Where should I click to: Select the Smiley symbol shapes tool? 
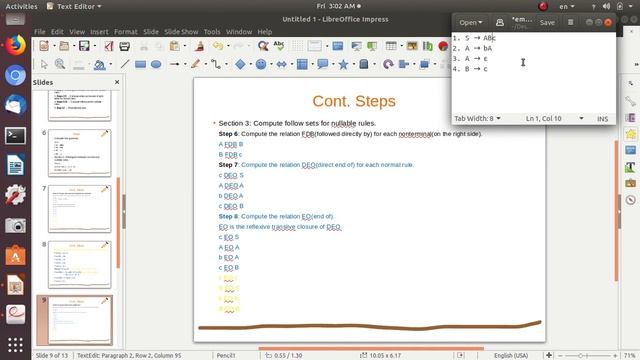tap(261, 64)
